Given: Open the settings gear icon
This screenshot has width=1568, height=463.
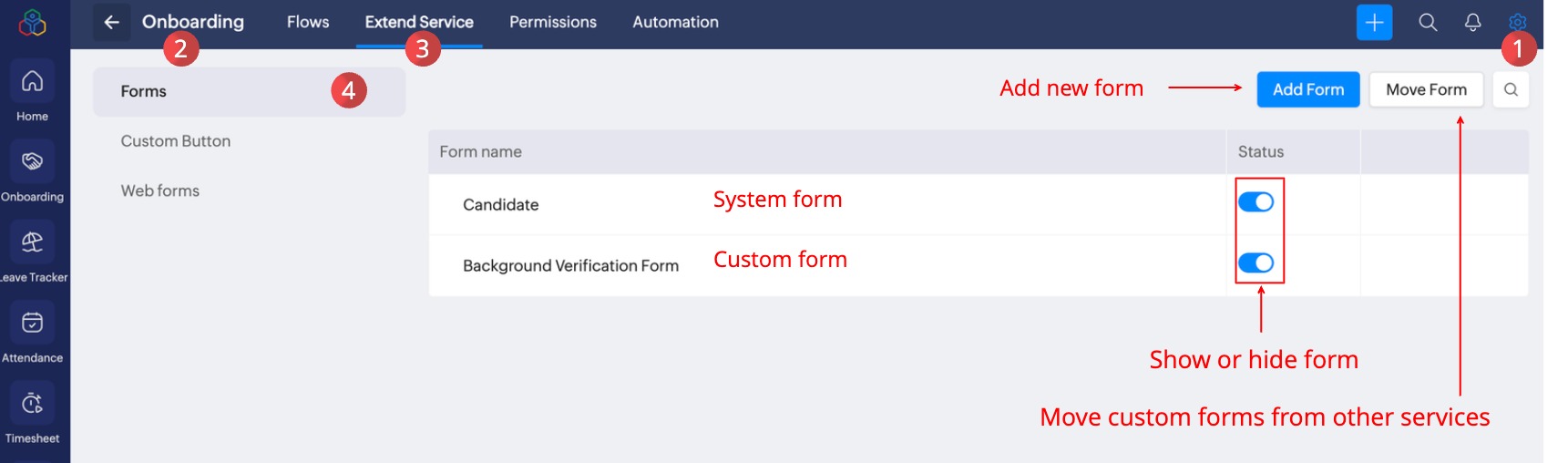Looking at the screenshot, I should (x=1516, y=20).
